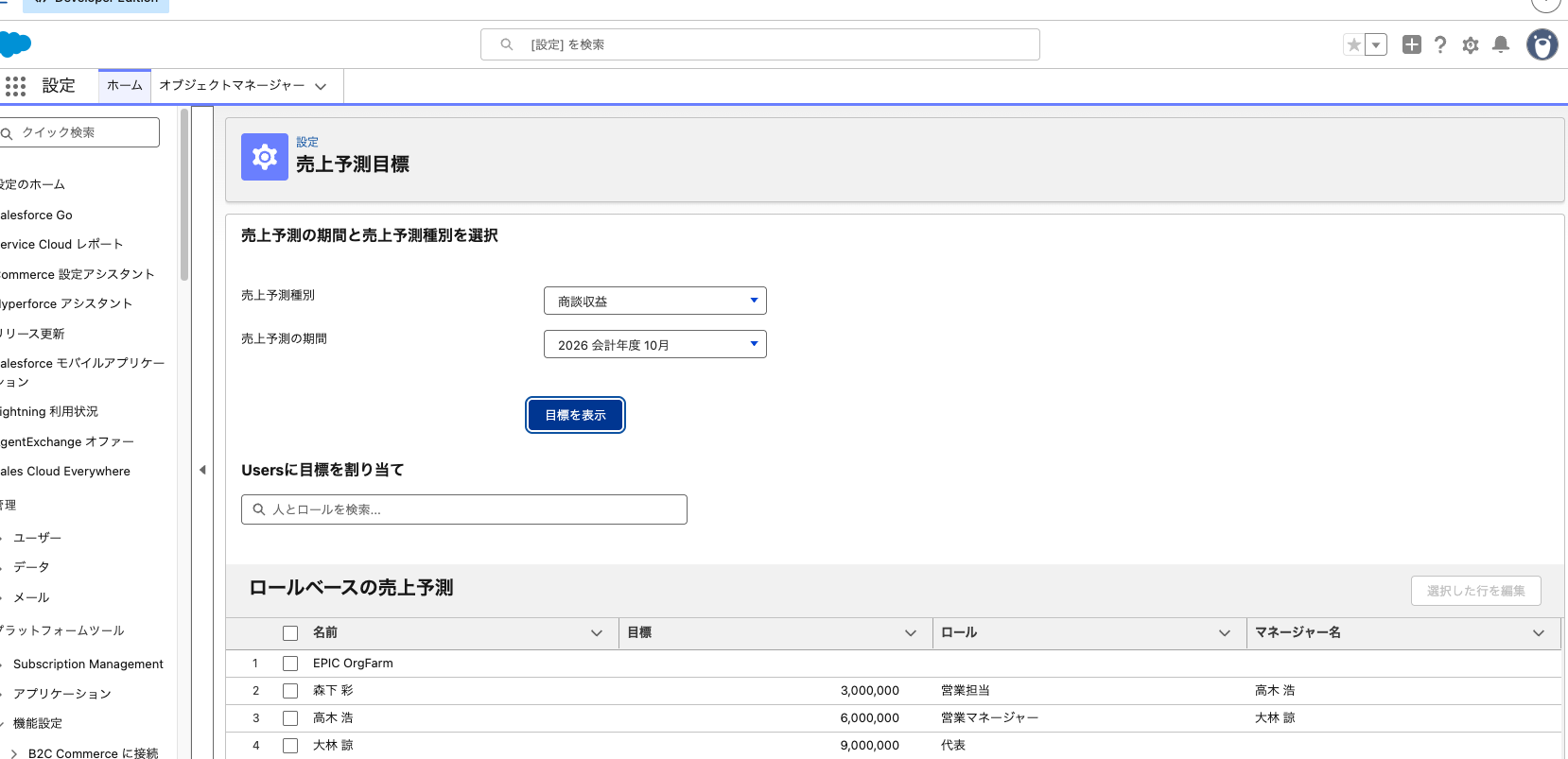Click the 人とロールを検索 search field

[464, 509]
